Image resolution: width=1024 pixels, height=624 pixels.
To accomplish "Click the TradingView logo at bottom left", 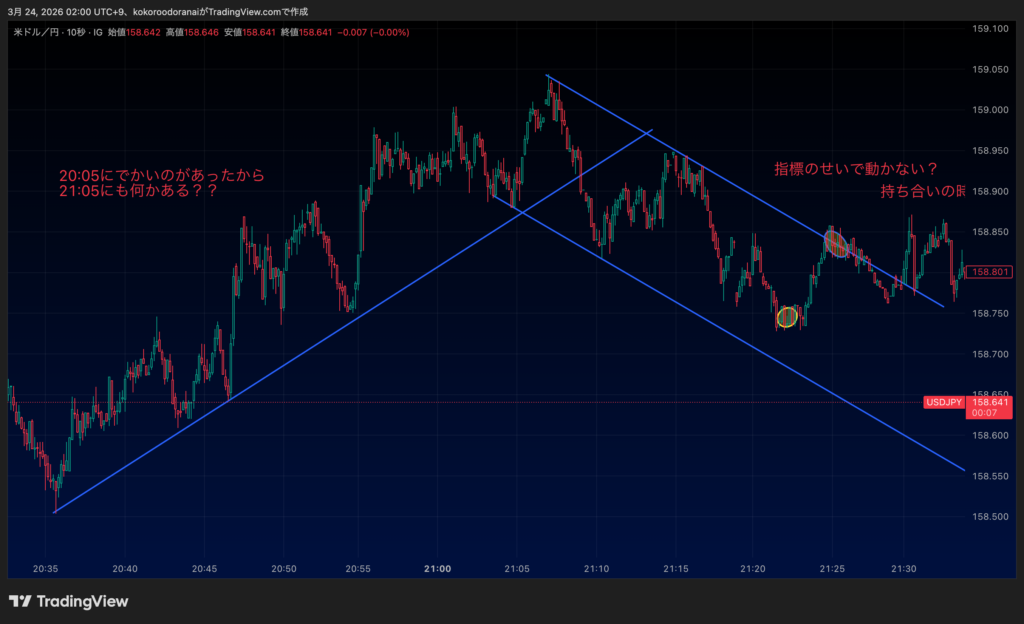I will (68, 601).
